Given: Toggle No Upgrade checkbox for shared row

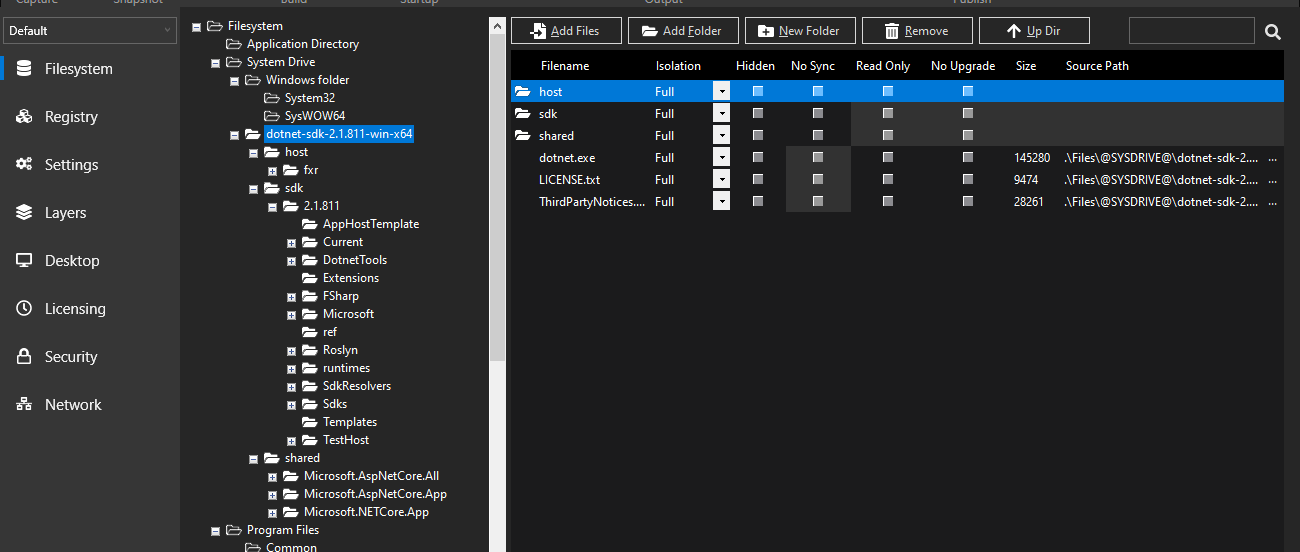Looking at the screenshot, I should (x=968, y=135).
